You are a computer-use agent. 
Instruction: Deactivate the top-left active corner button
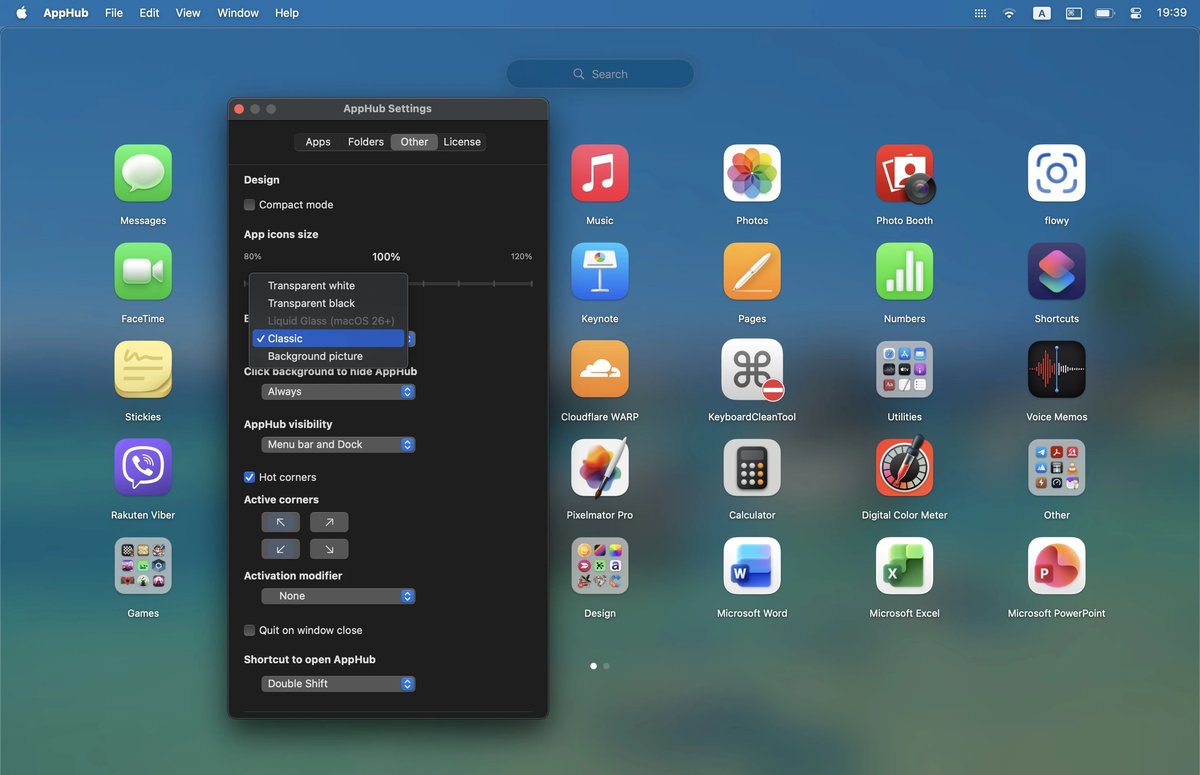[280, 521]
